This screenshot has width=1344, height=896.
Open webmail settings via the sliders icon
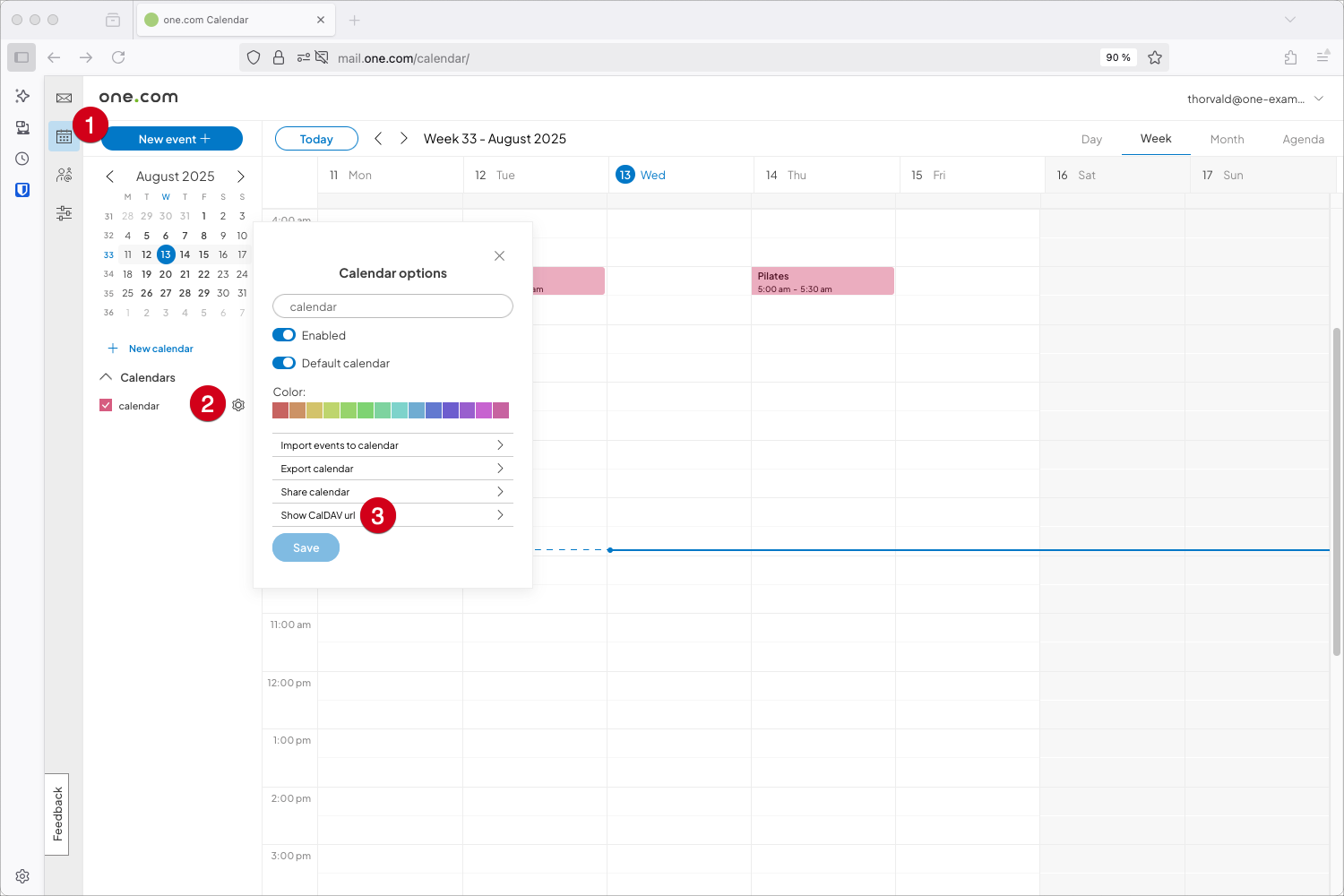63,212
